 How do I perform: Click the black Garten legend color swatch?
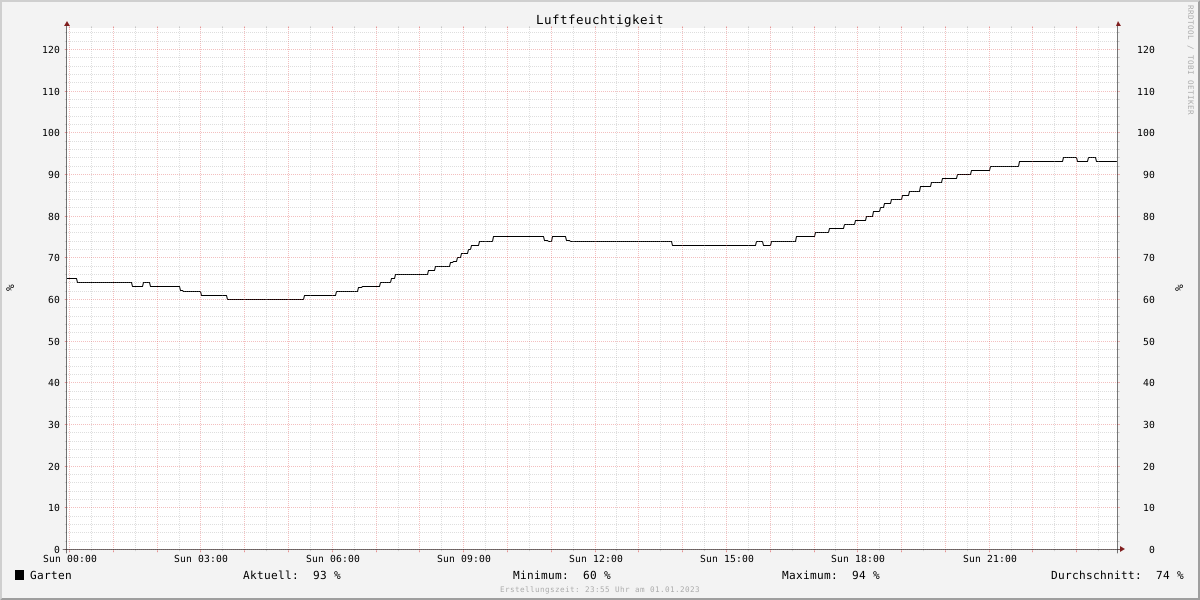(19, 575)
